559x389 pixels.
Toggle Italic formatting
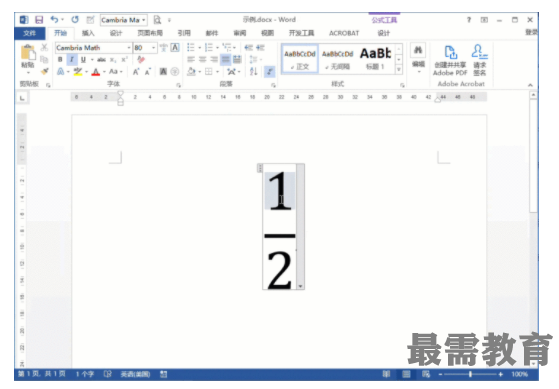tap(72, 60)
